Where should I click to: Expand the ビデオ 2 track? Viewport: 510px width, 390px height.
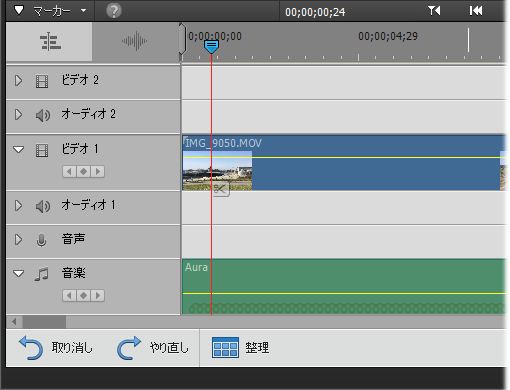(x=18, y=81)
